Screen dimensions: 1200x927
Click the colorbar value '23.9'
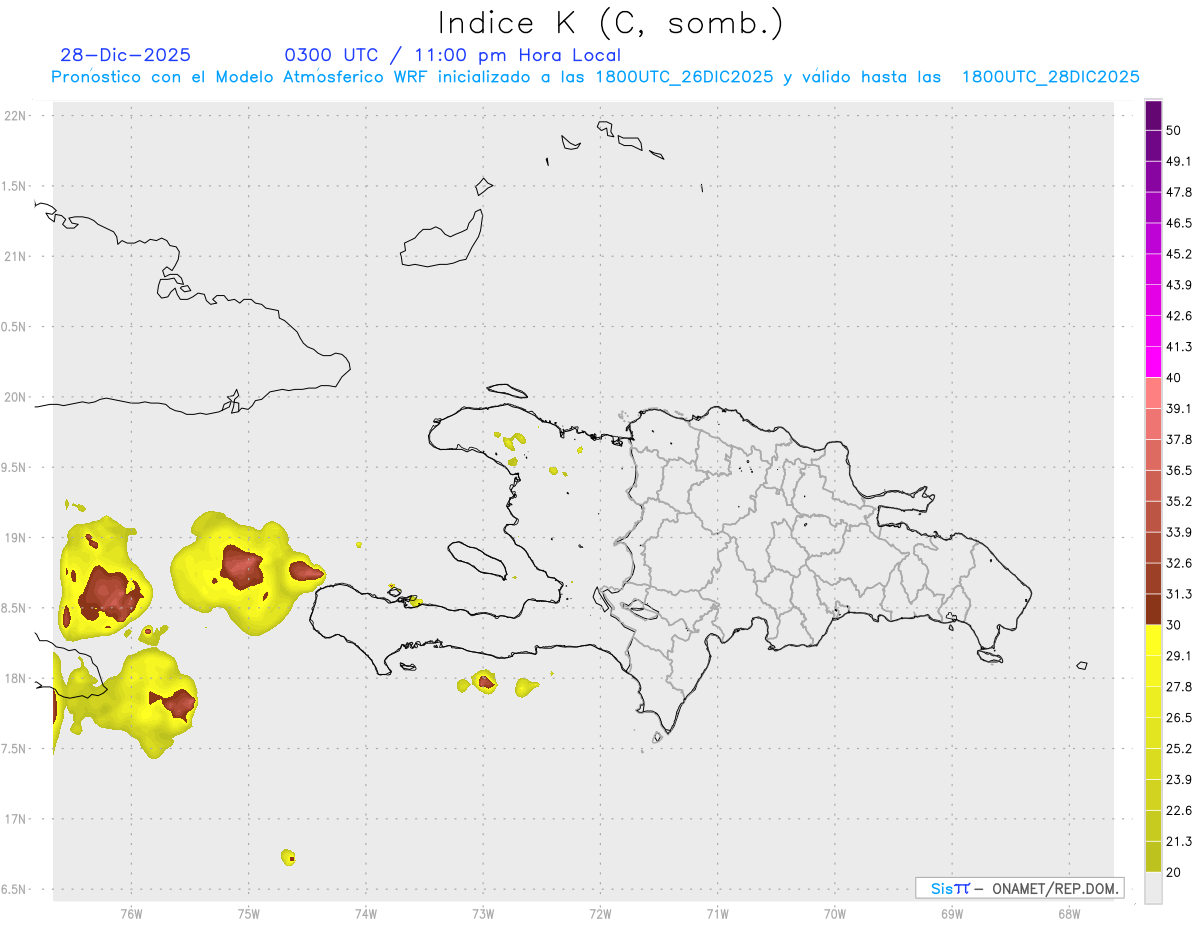coord(1179,780)
